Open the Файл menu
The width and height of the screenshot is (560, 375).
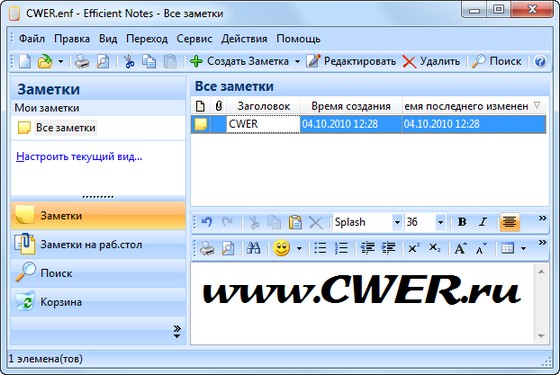[32, 38]
